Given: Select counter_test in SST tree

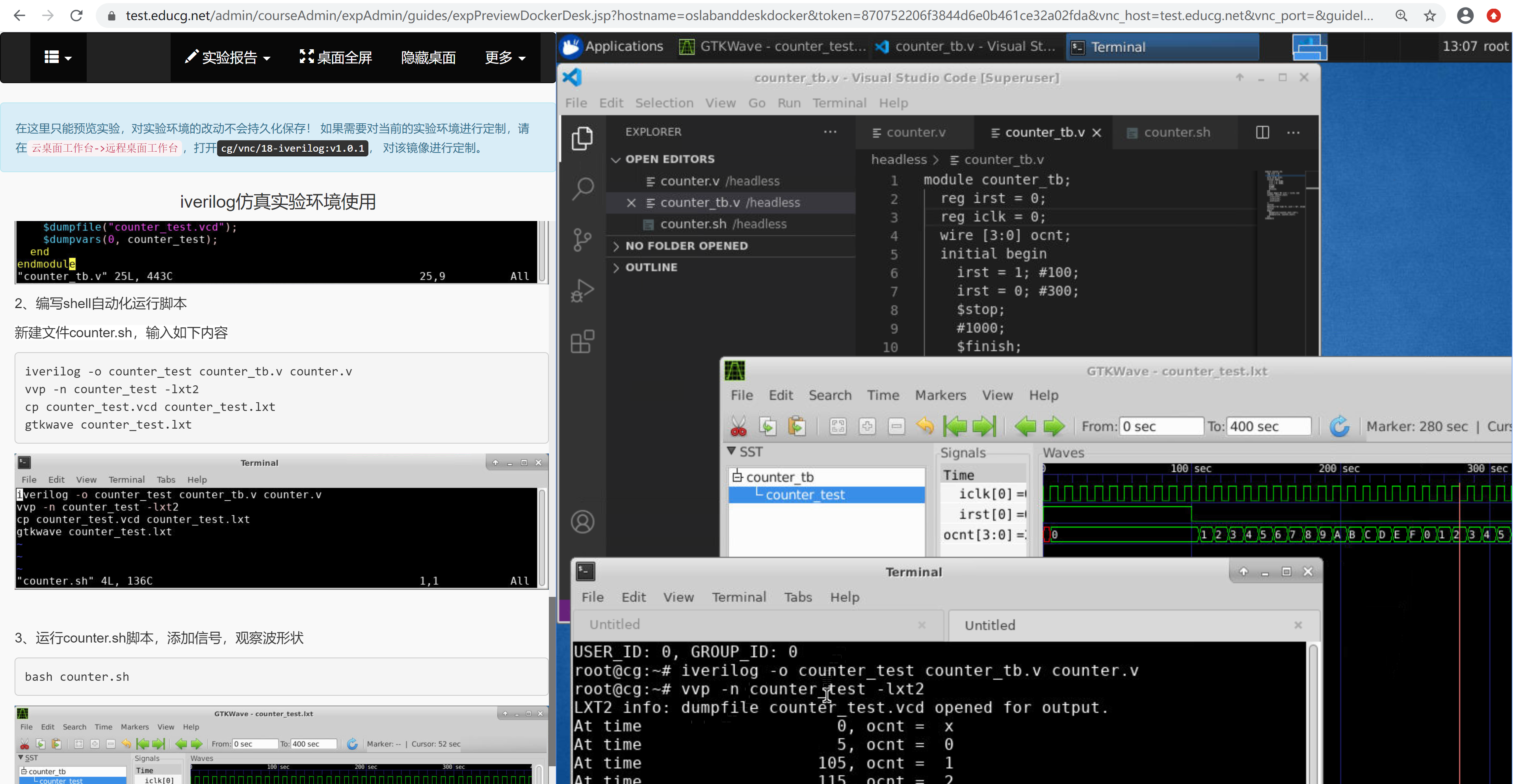Looking at the screenshot, I should tap(826, 495).
